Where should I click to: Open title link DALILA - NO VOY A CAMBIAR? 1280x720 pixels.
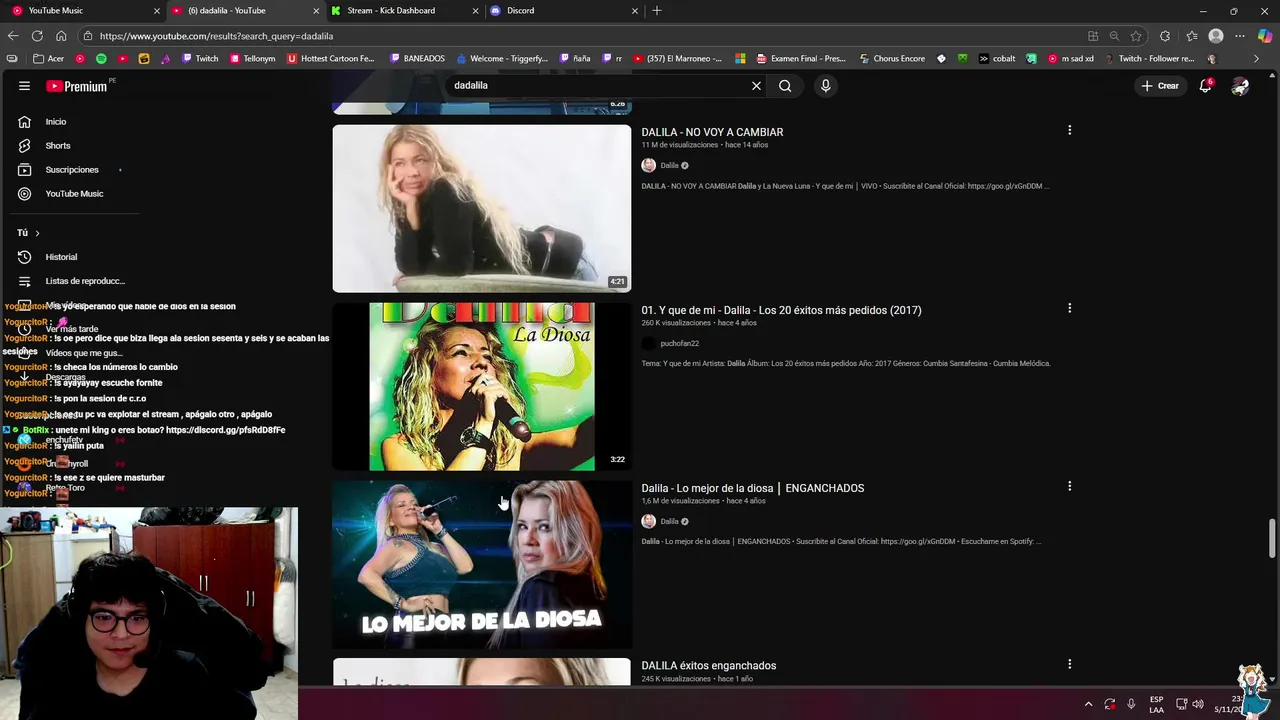point(712,132)
